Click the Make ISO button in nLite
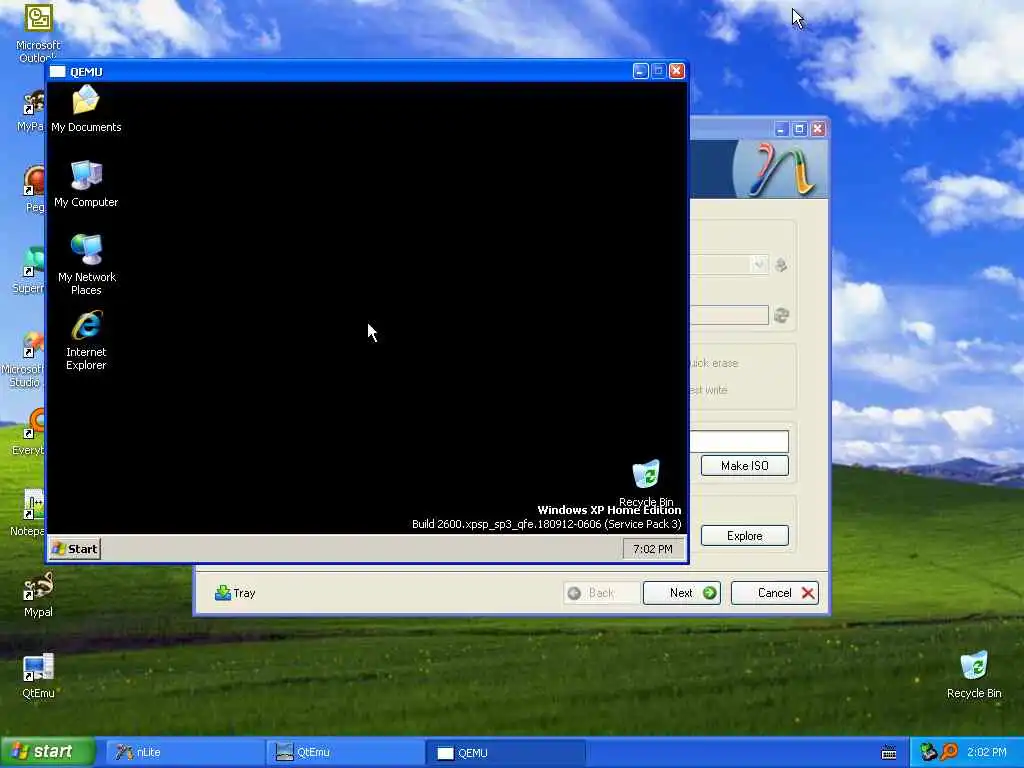The width and height of the screenshot is (1024, 768). click(x=744, y=466)
